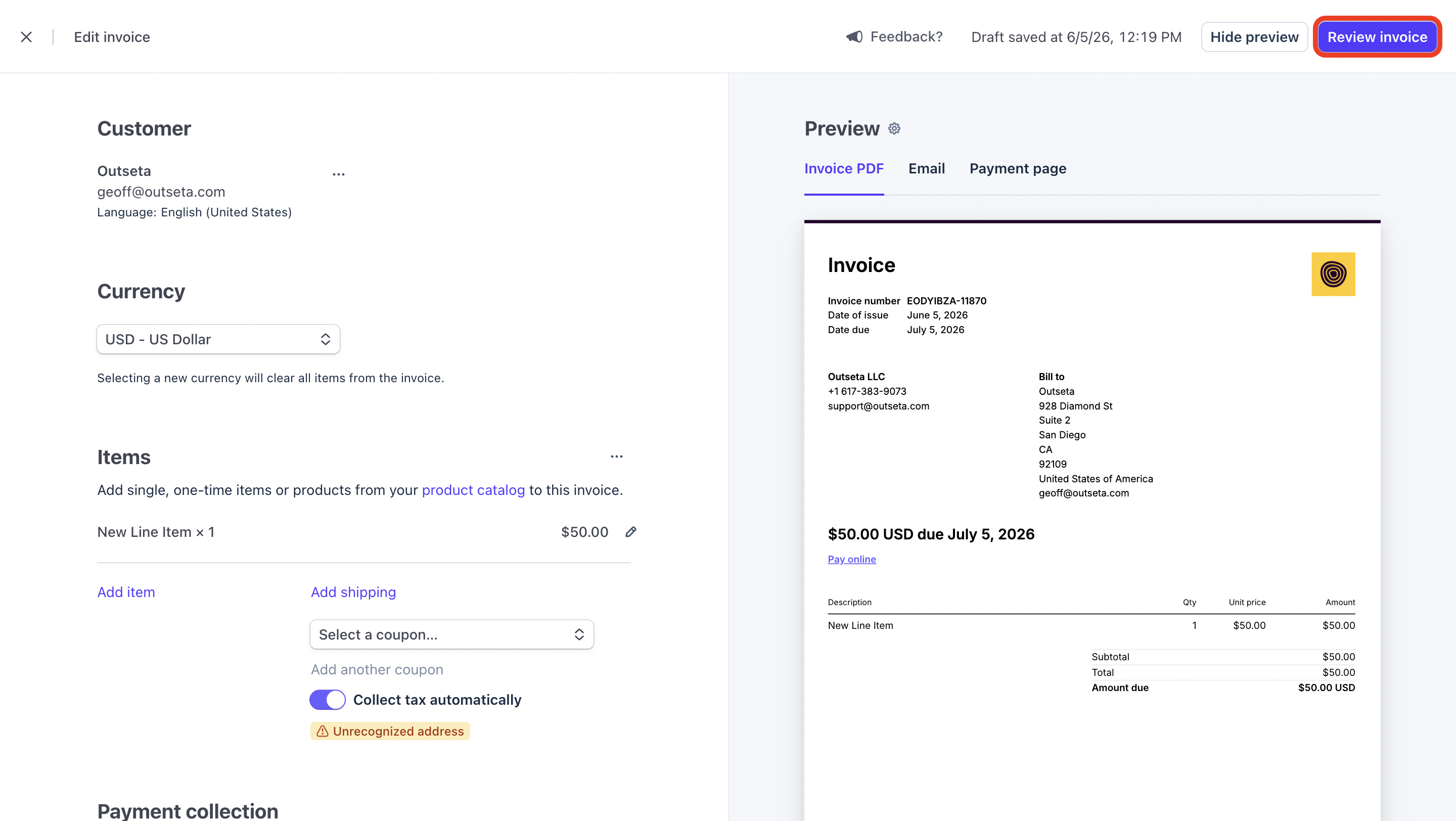Click the Pay online link in preview
Screen dimensions: 1456x821
click(x=852, y=560)
